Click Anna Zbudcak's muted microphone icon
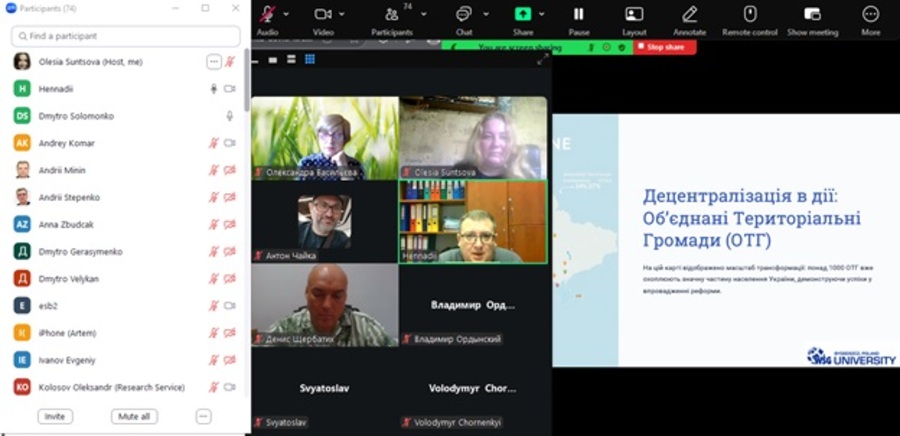Viewport: 900px width, 436px height. pyautogui.click(x=214, y=224)
